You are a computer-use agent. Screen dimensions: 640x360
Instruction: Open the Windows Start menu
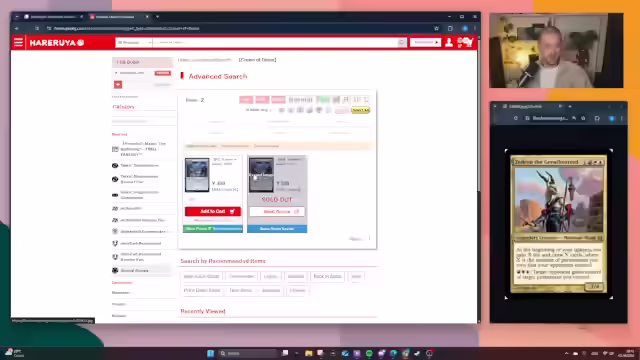(x=211, y=353)
